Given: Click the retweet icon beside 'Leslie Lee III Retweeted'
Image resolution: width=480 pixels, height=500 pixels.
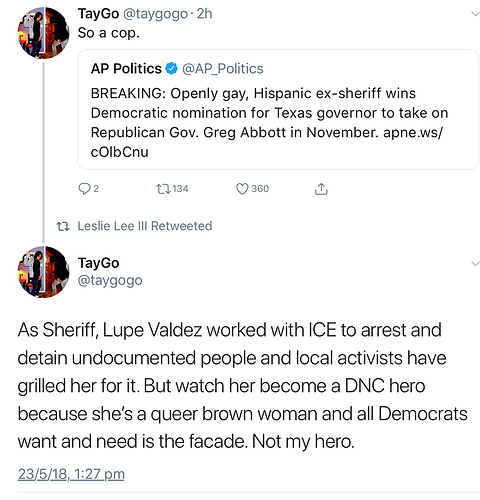Looking at the screenshot, I should [x=63, y=227].
